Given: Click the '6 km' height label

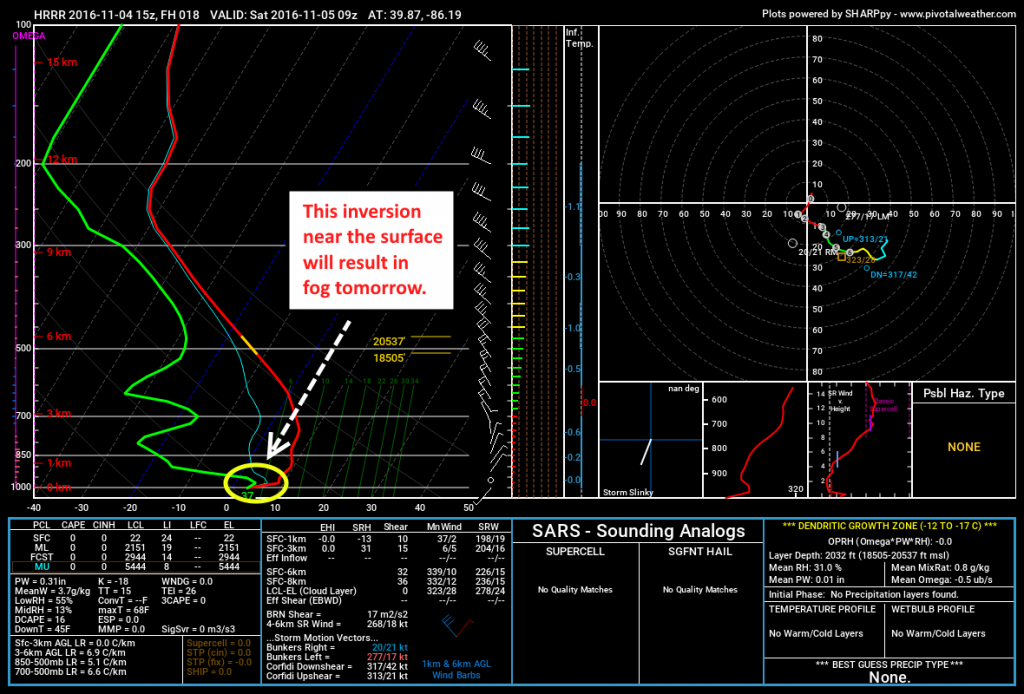Looking at the screenshot, I should 59,336.
